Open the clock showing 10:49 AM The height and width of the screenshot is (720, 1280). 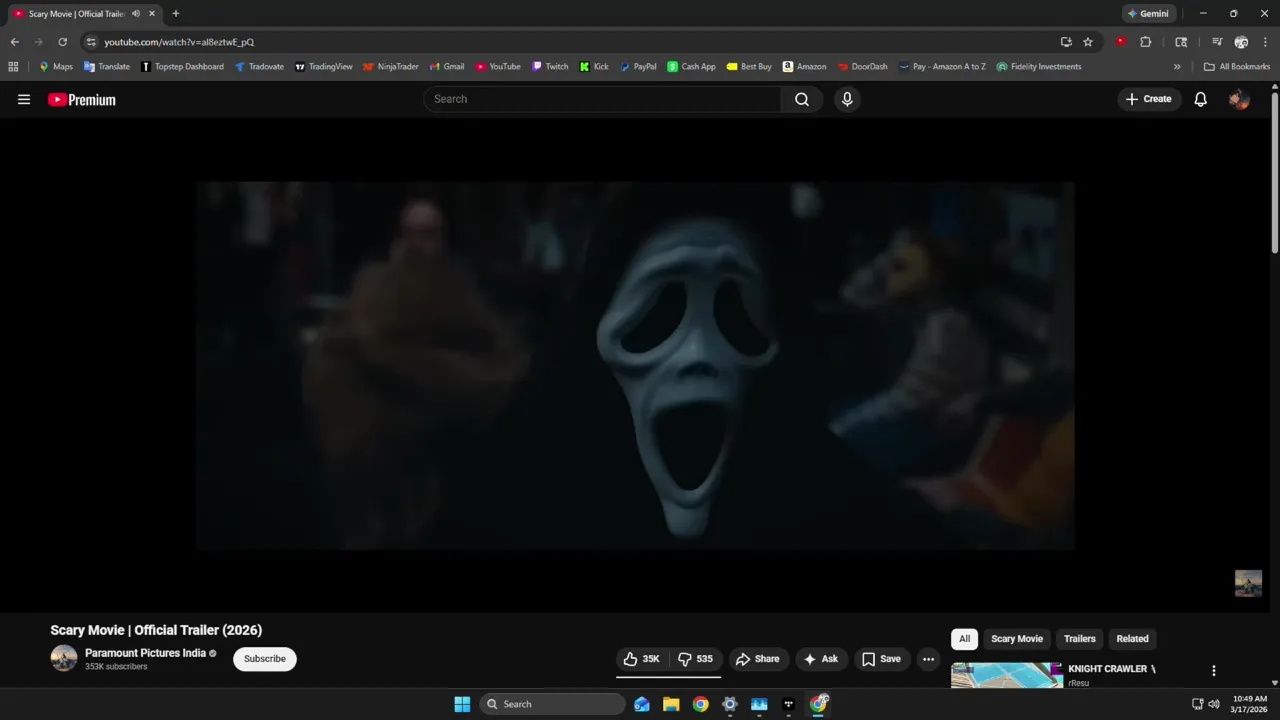[1250, 704]
